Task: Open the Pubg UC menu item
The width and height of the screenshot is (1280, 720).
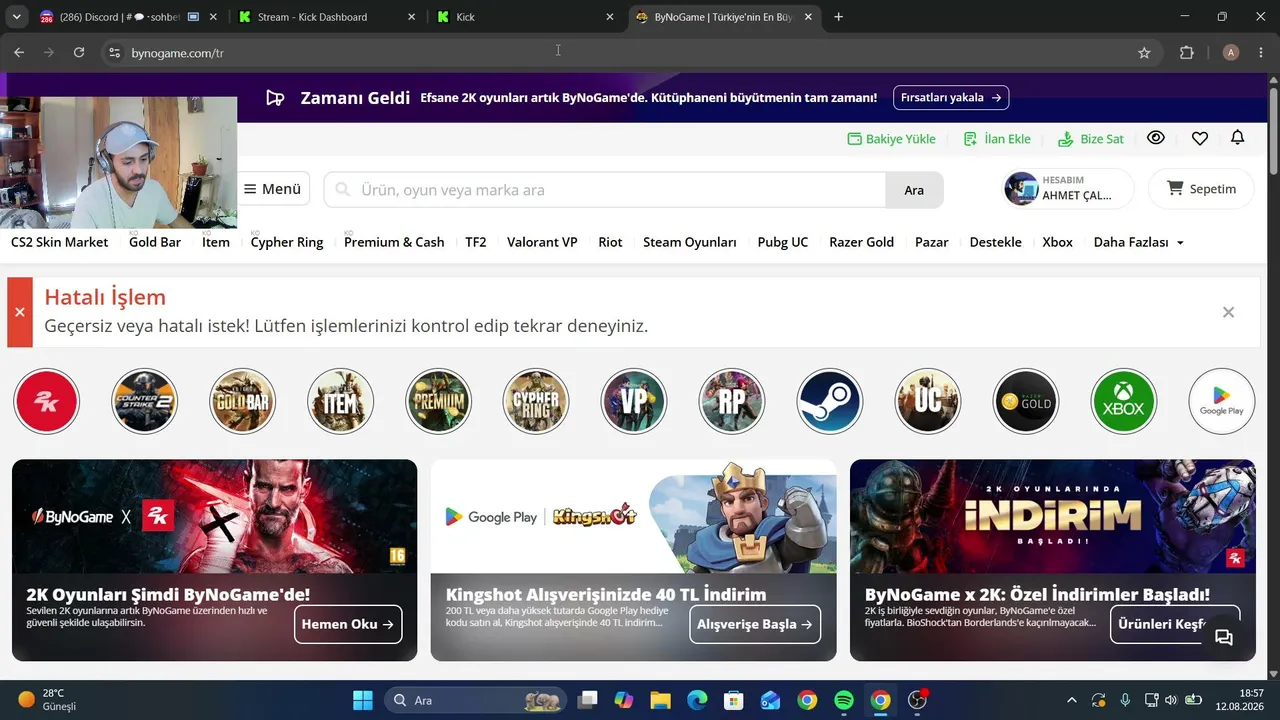Action: (783, 242)
